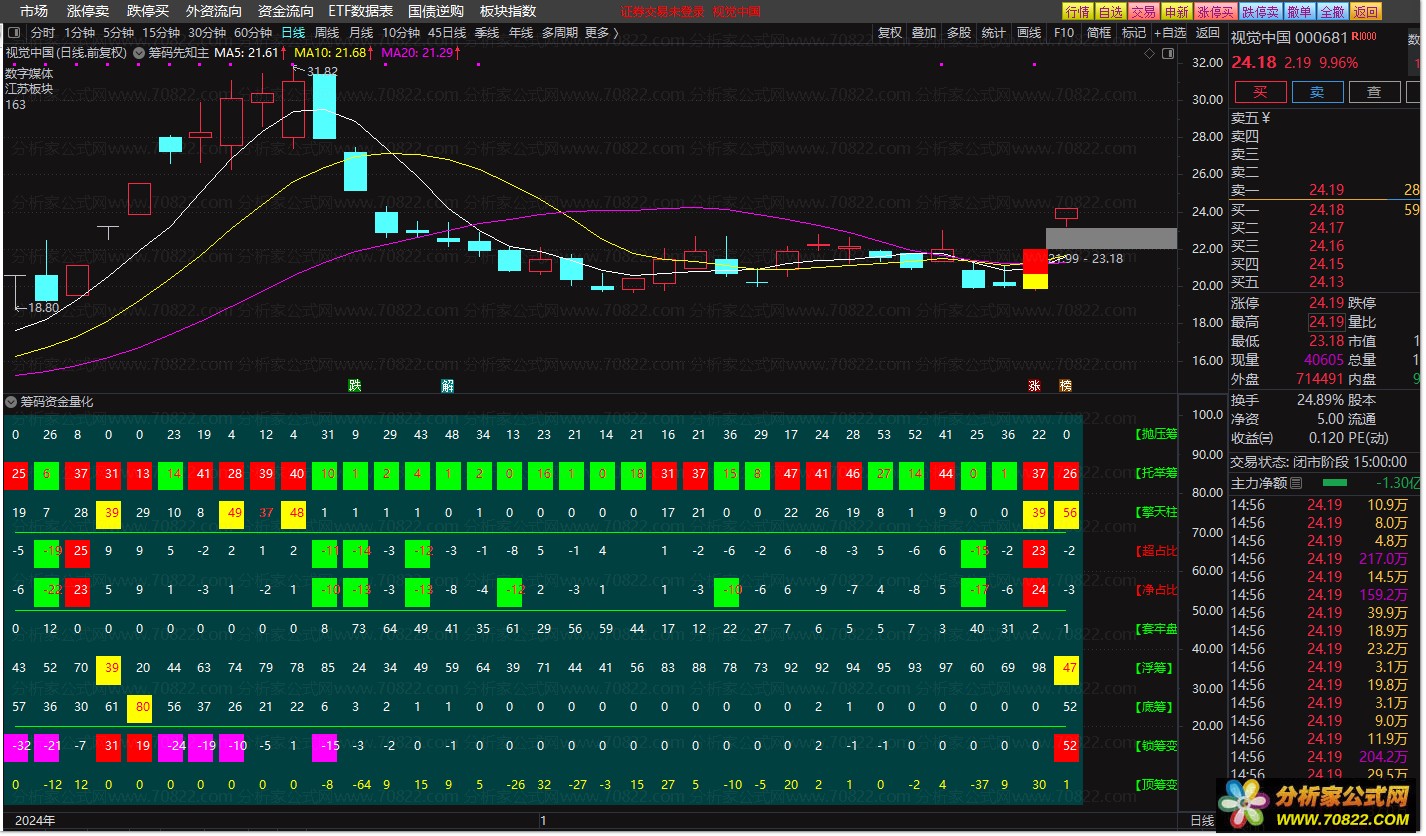Click the 查 query button

(1375, 92)
